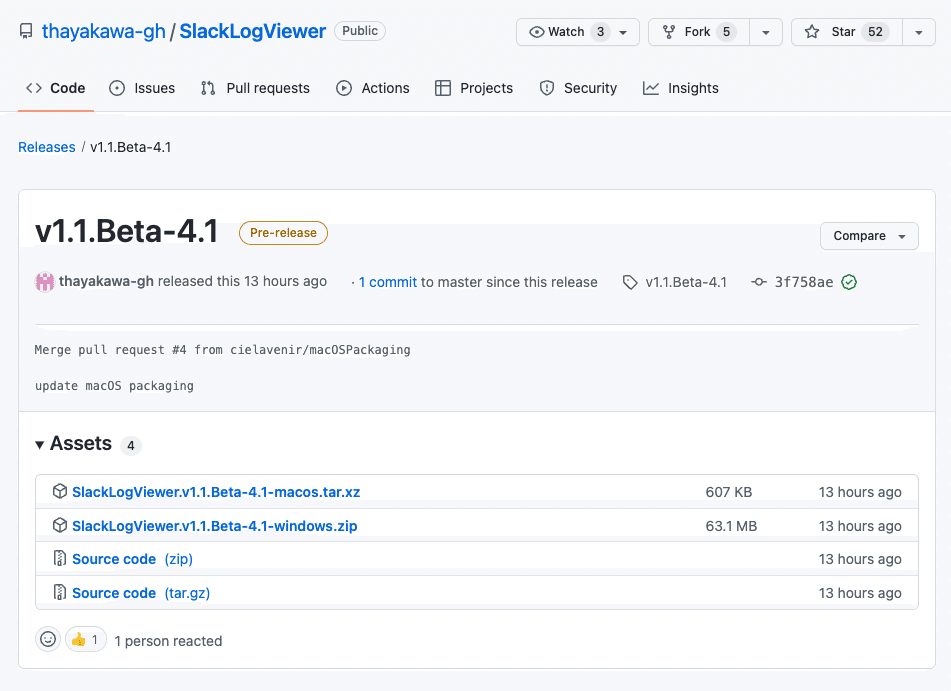Viewport: 951px width, 691px height.
Task: Open commit 3f758ae
Action: pyautogui.click(x=804, y=282)
